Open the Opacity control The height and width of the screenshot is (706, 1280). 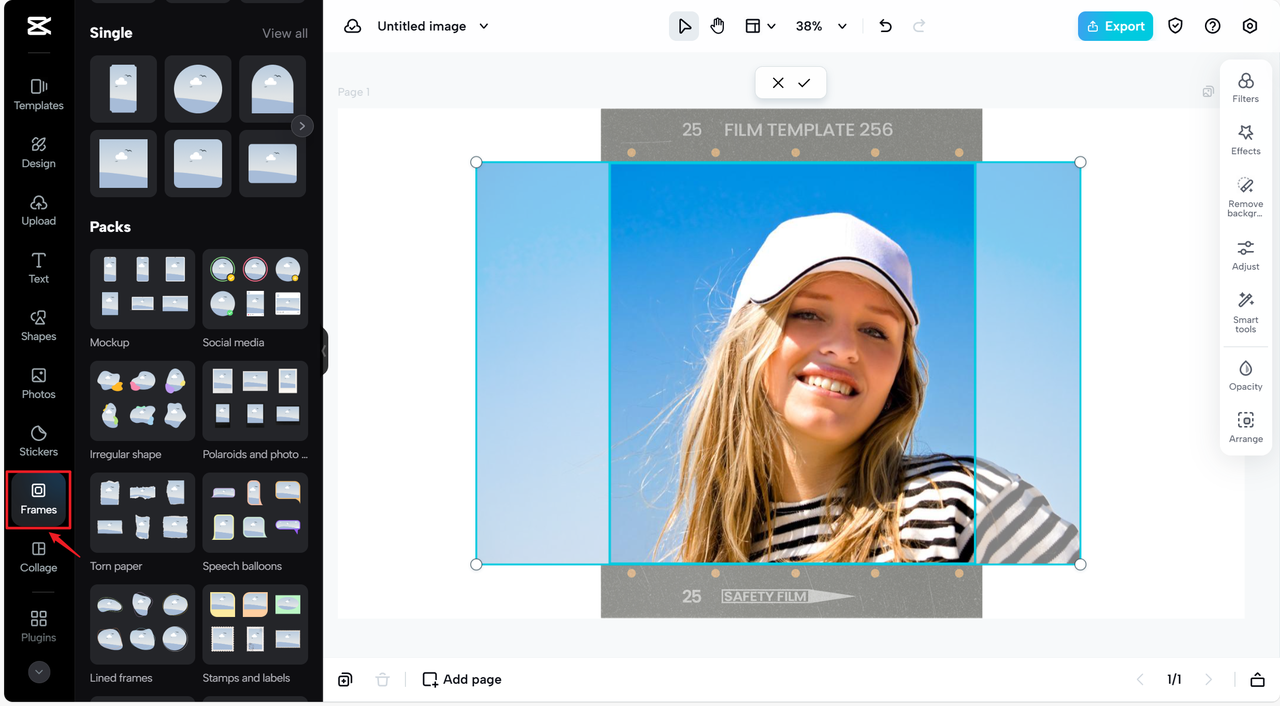pos(1246,375)
